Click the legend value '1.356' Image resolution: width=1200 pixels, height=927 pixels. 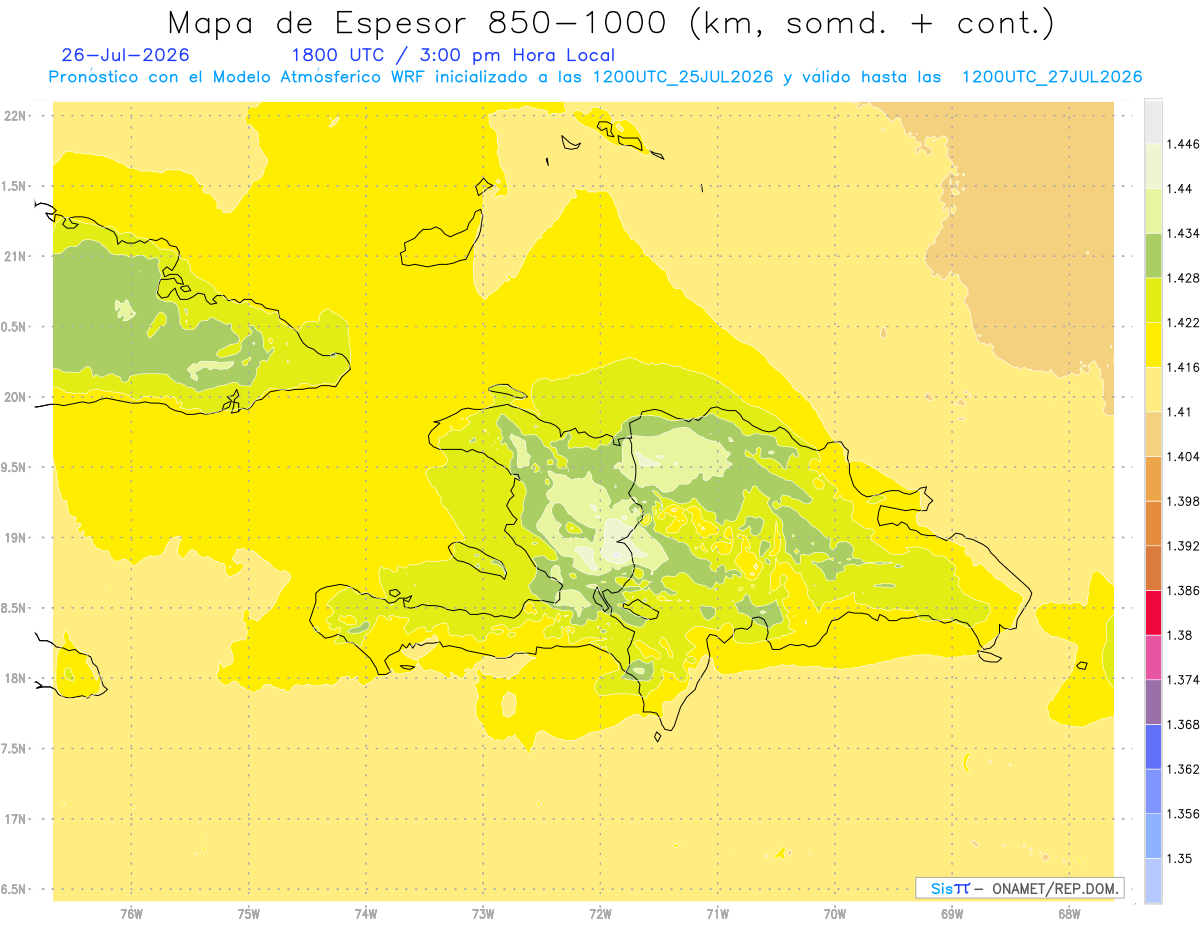click(1183, 814)
